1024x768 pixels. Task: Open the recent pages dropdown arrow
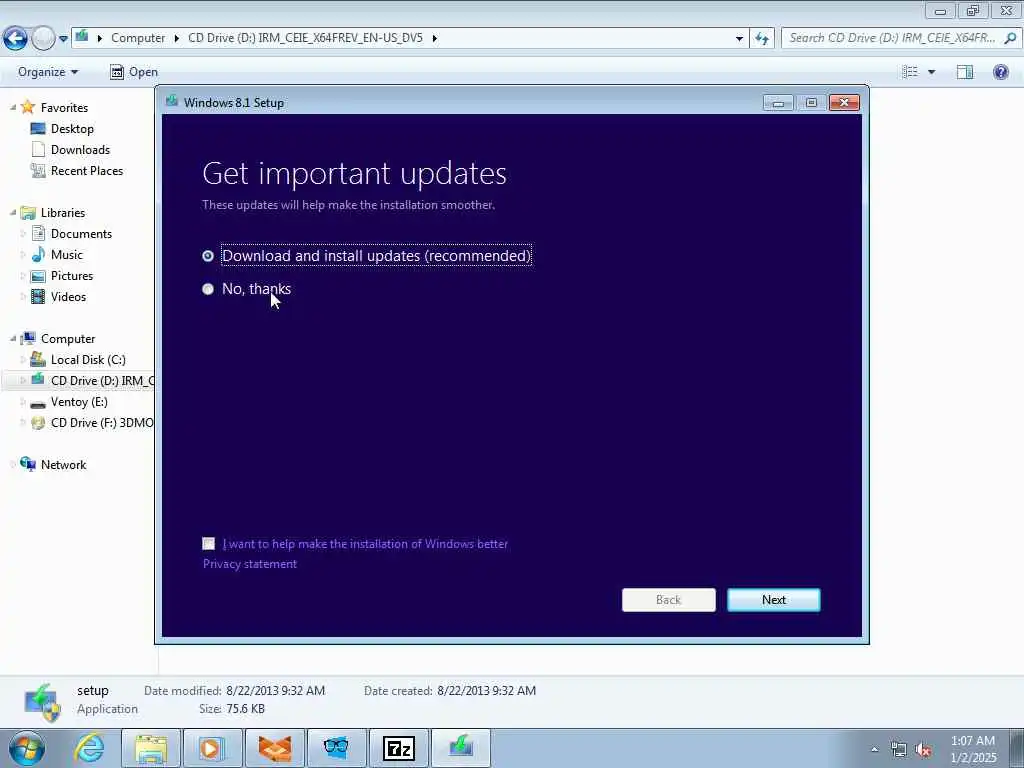click(63, 39)
